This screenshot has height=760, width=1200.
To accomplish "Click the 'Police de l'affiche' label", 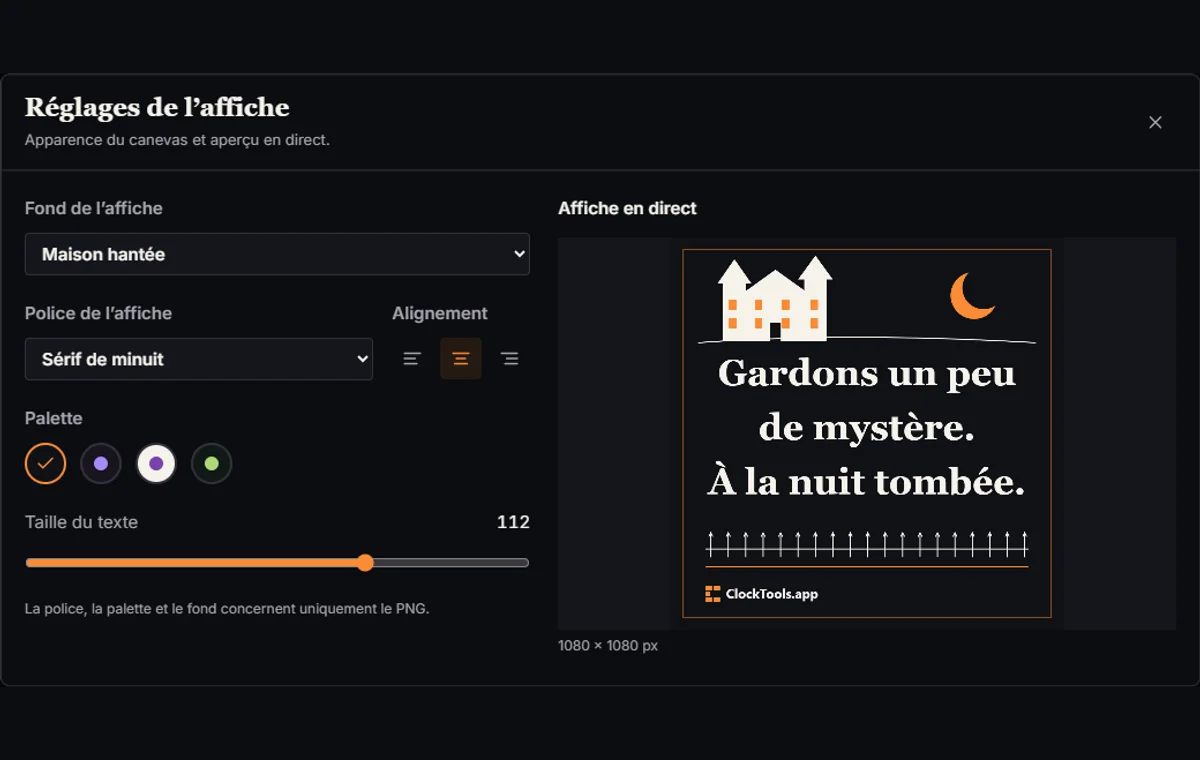I will coord(98,313).
